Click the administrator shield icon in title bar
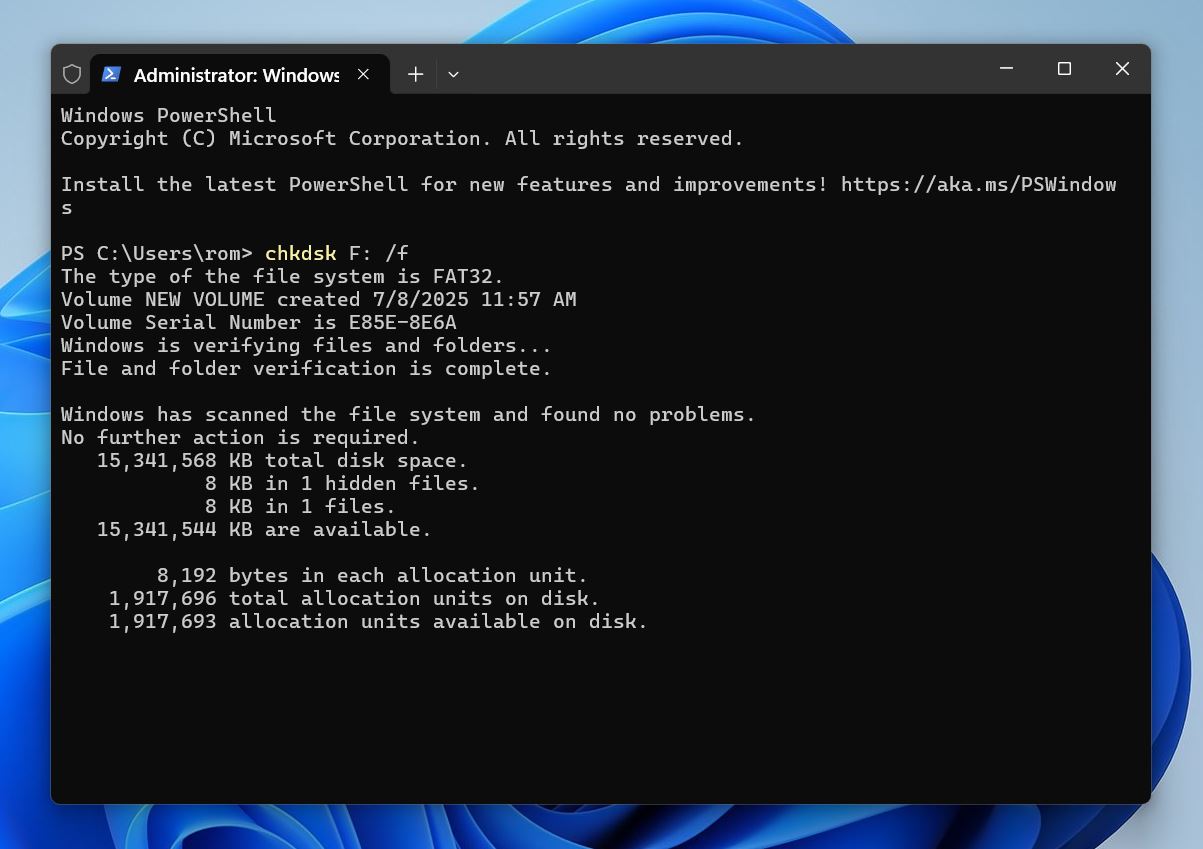1203x849 pixels. [x=71, y=74]
